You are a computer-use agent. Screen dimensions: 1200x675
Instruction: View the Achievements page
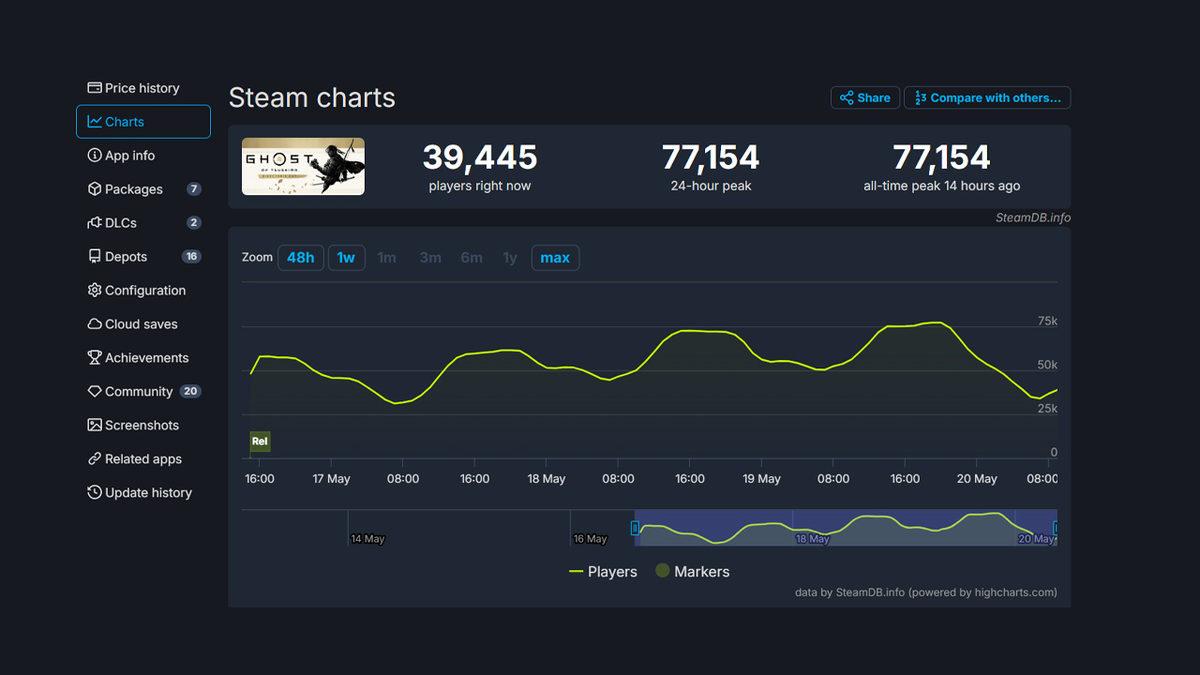[x=147, y=357]
